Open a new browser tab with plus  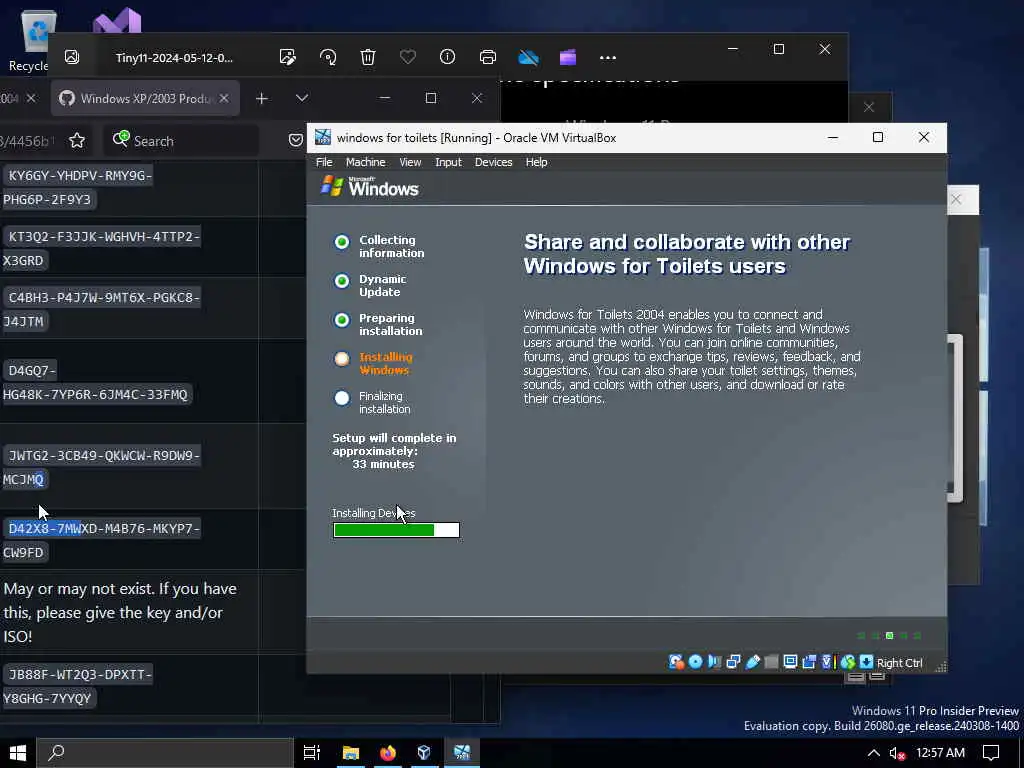click(261, 98)
